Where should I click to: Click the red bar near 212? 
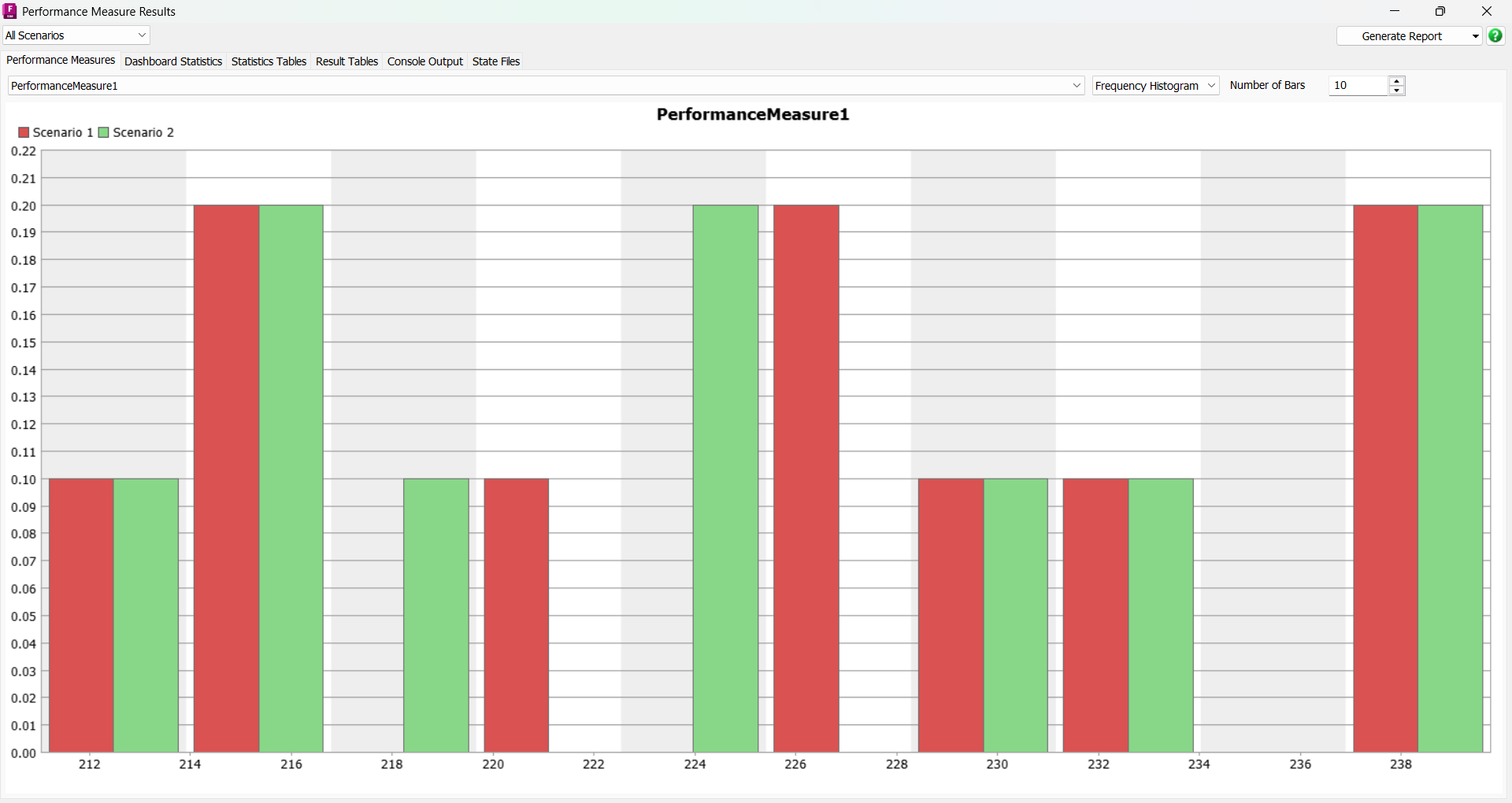pos(82,616)
